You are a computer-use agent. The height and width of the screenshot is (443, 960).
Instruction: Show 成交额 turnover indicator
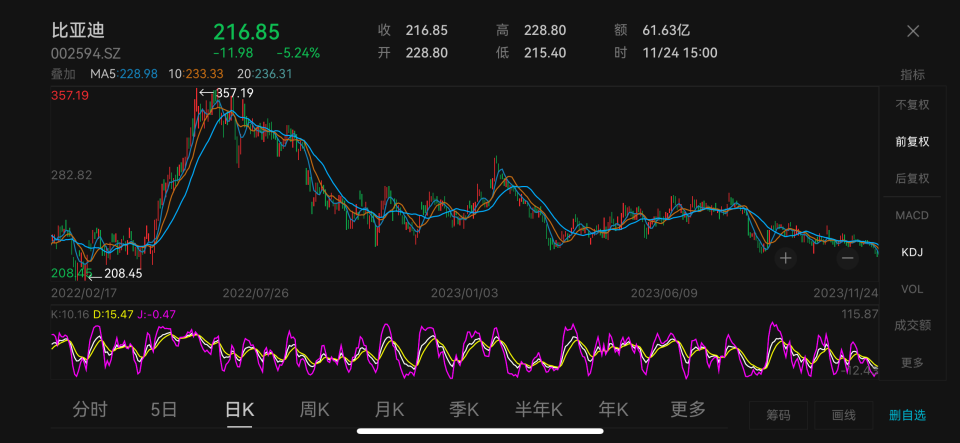(911, 325)
